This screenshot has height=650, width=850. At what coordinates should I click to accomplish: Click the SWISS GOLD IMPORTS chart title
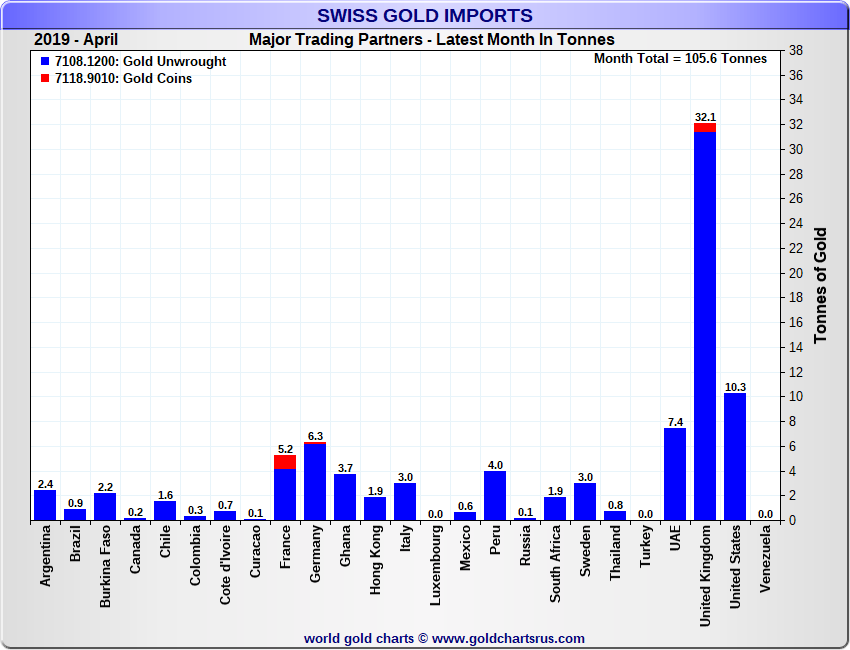pos(425,15)
